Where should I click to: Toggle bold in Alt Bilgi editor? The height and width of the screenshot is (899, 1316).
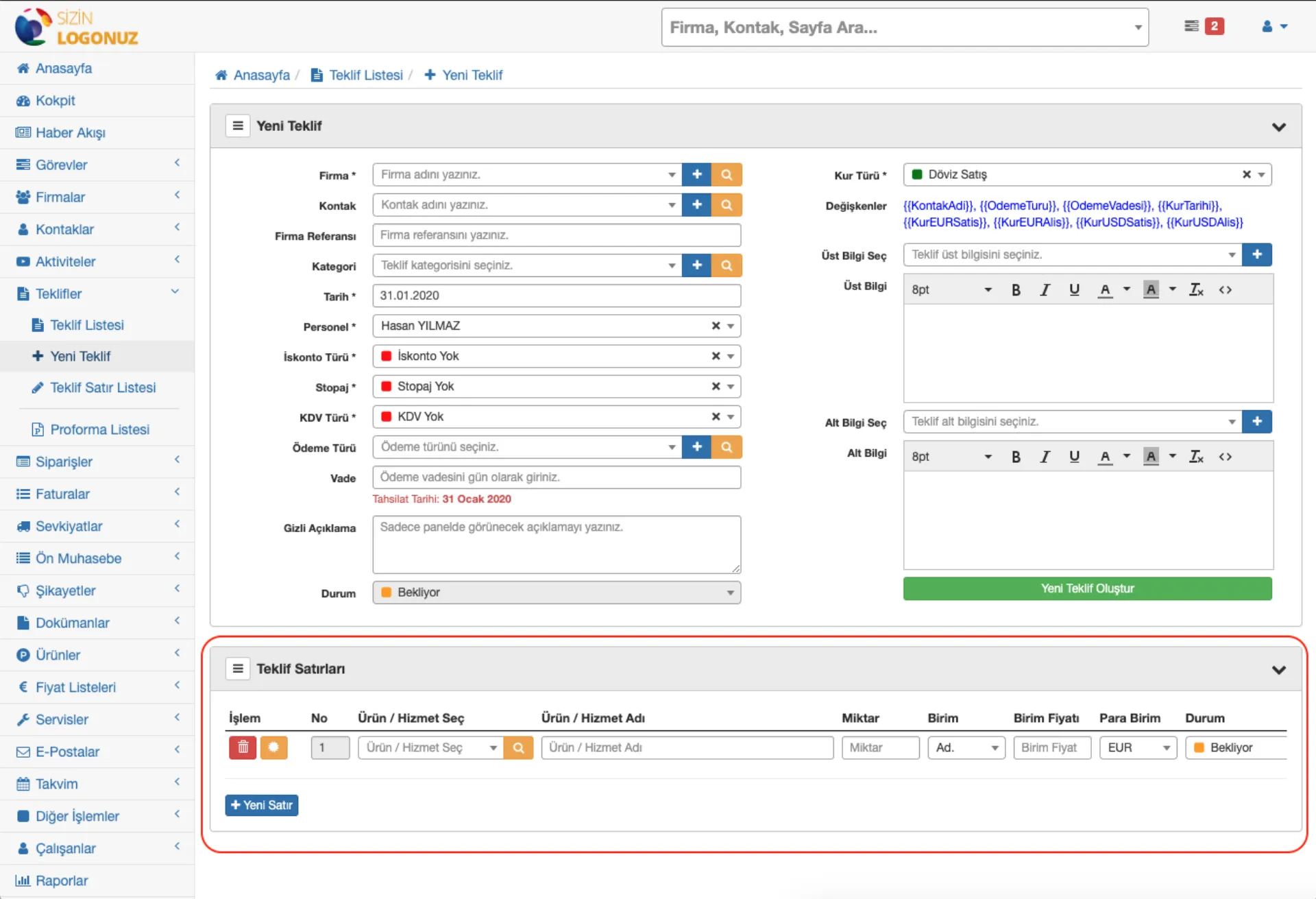(1016, 457)
